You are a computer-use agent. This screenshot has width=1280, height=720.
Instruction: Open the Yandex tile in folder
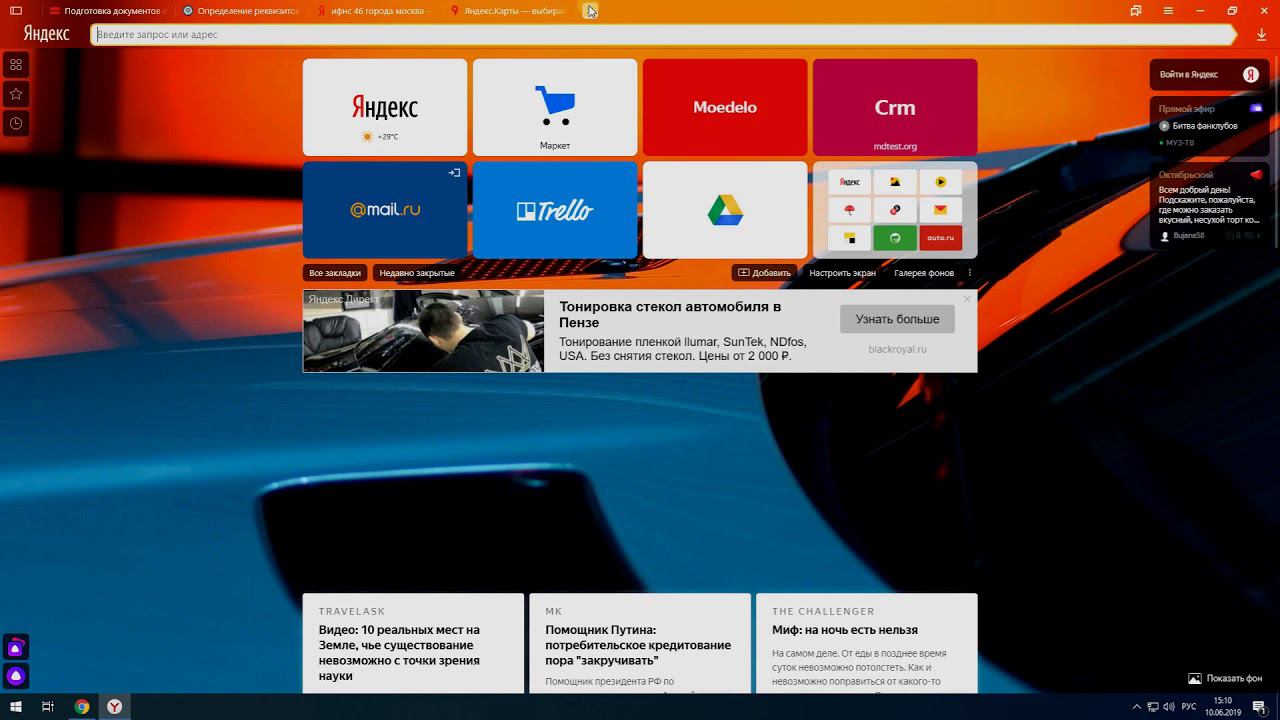[849, 182]
